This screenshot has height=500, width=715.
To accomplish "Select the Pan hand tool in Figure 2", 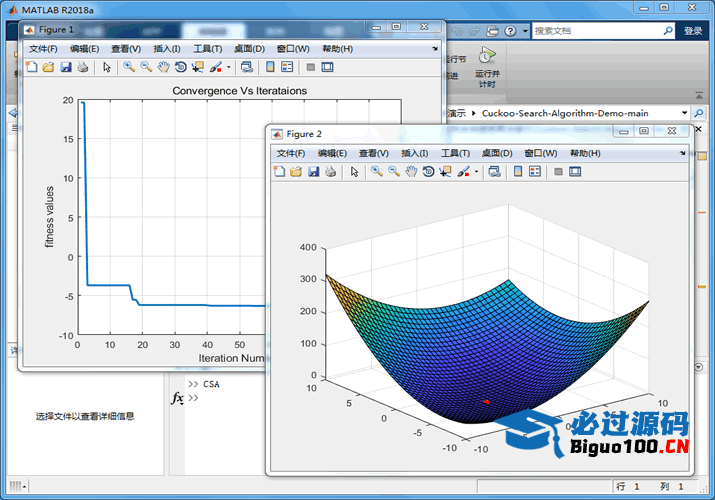I will (x=411, y=171).
